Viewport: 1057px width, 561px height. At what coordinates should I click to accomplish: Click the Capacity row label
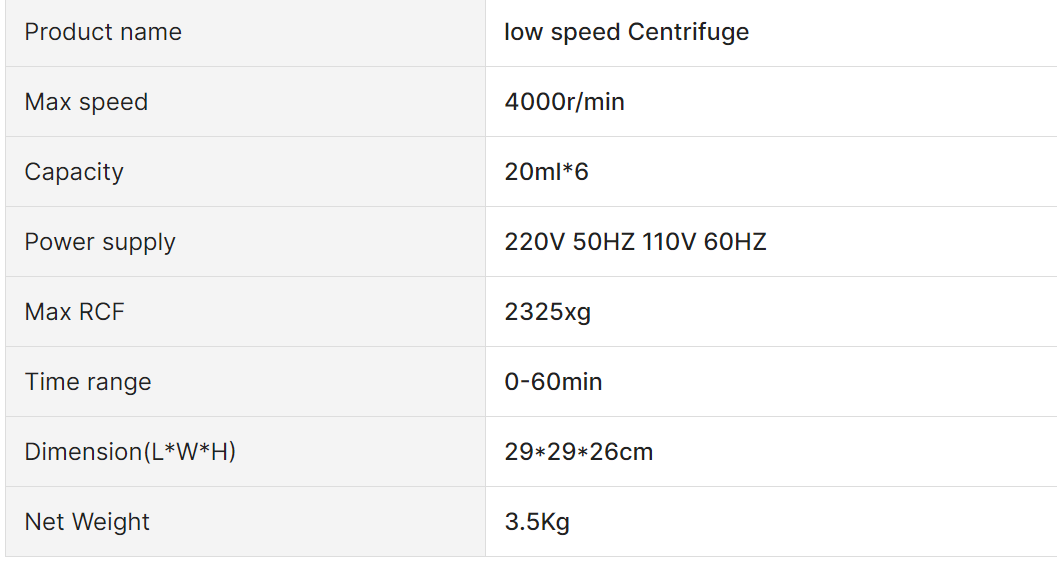pos(74,172)
